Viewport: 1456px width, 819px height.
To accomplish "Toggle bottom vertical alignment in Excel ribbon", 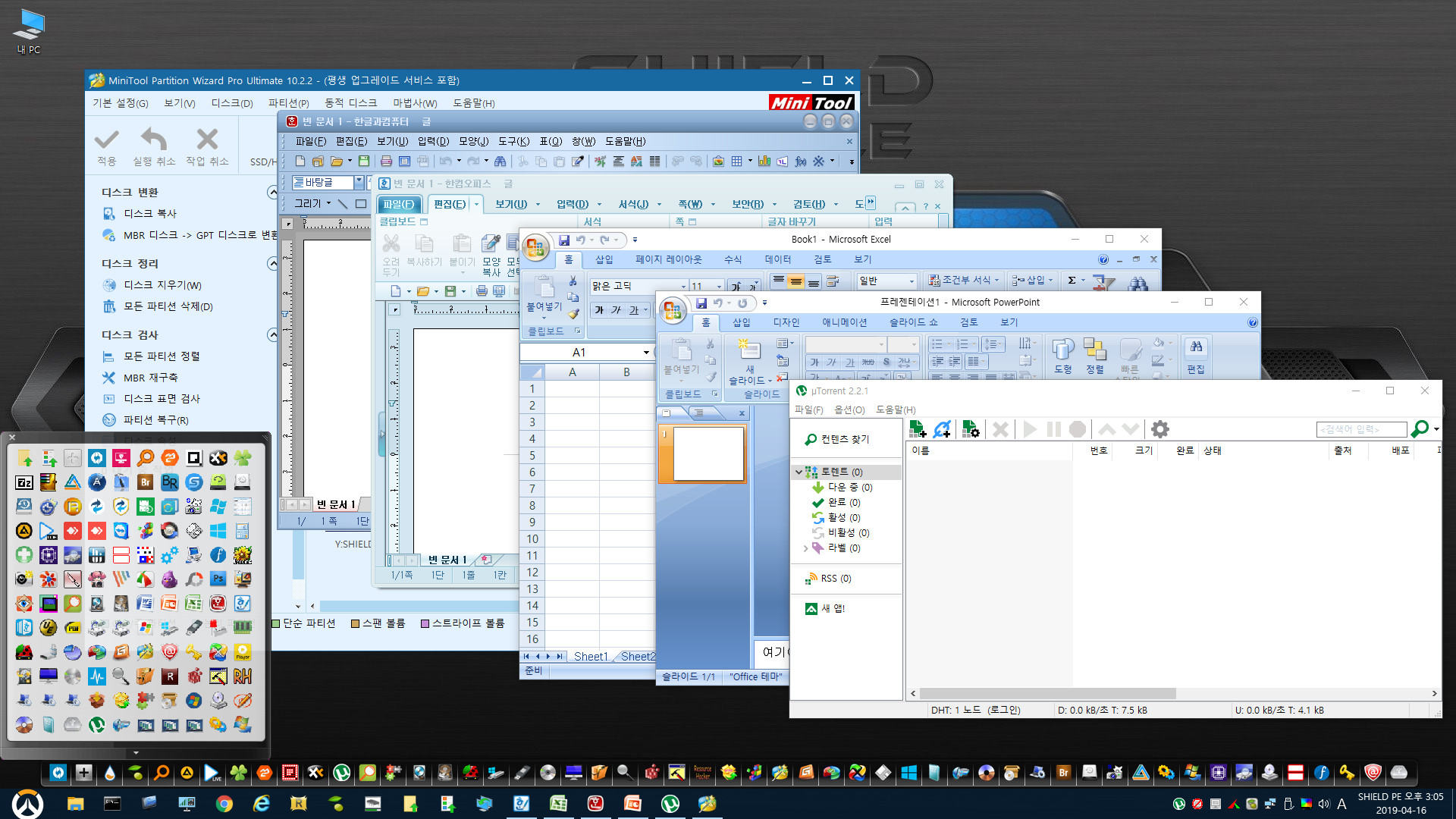I will [813, 281].
